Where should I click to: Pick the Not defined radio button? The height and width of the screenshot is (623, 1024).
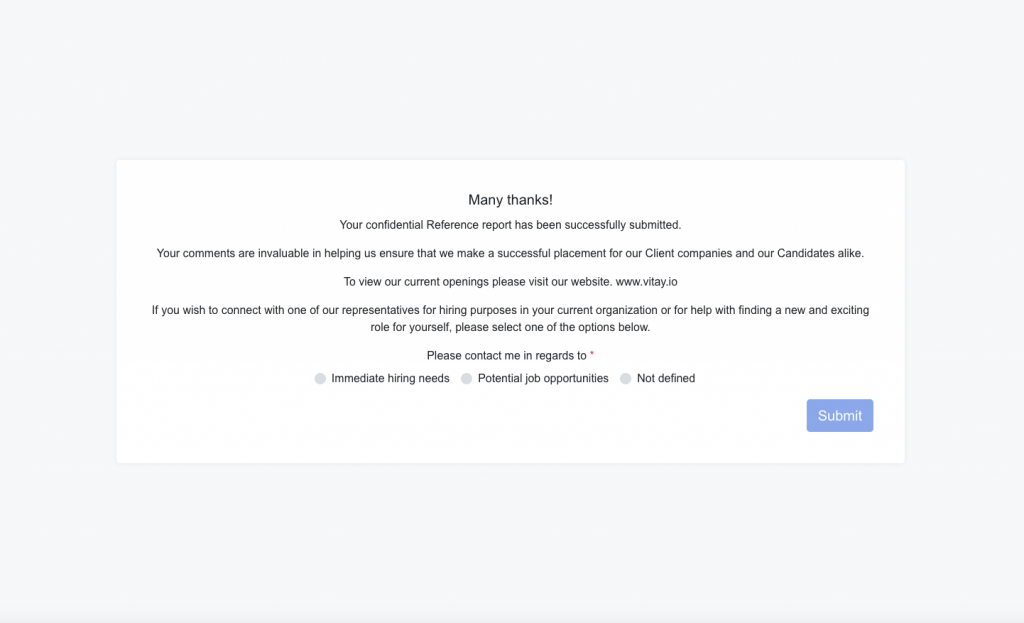click(x=626, y=379)
